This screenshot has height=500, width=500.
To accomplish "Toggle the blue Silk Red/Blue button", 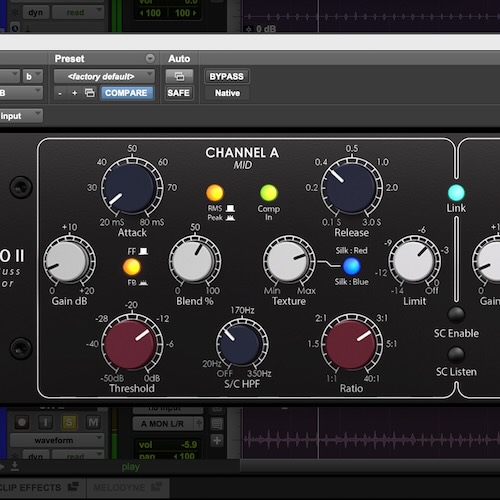I will coord(352,266).
